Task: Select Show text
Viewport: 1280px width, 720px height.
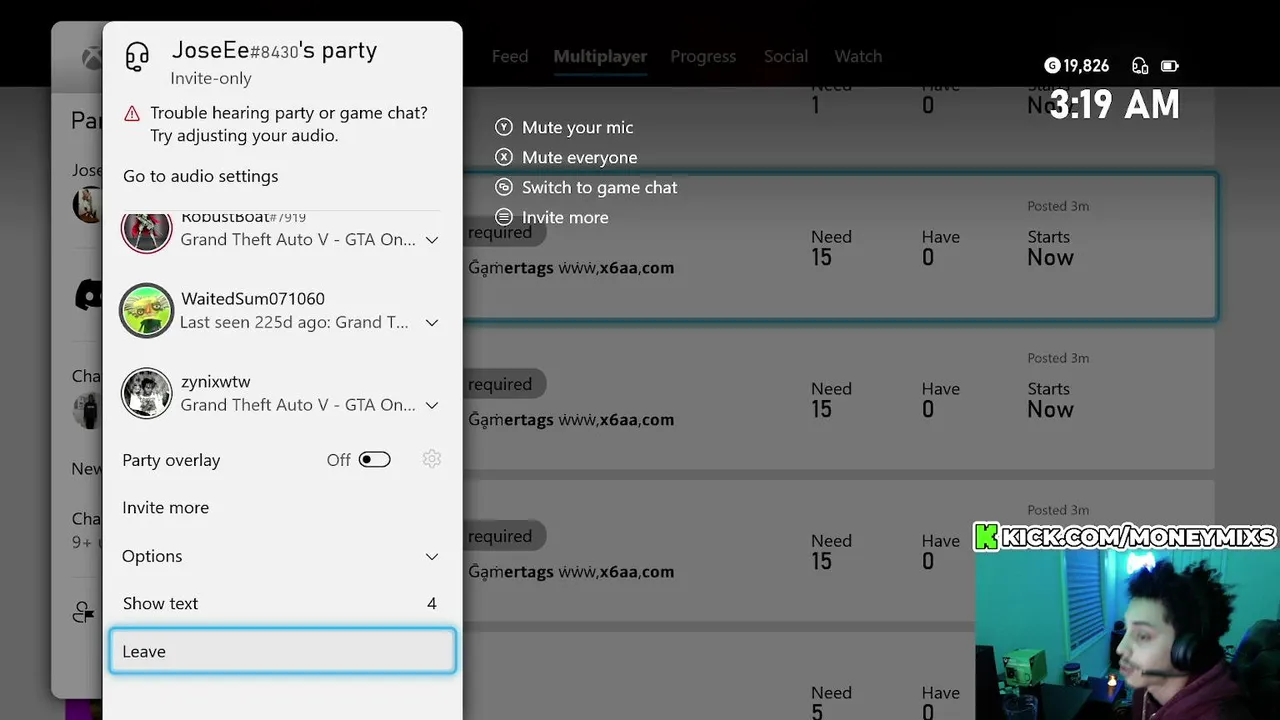Action: (282, 603)
